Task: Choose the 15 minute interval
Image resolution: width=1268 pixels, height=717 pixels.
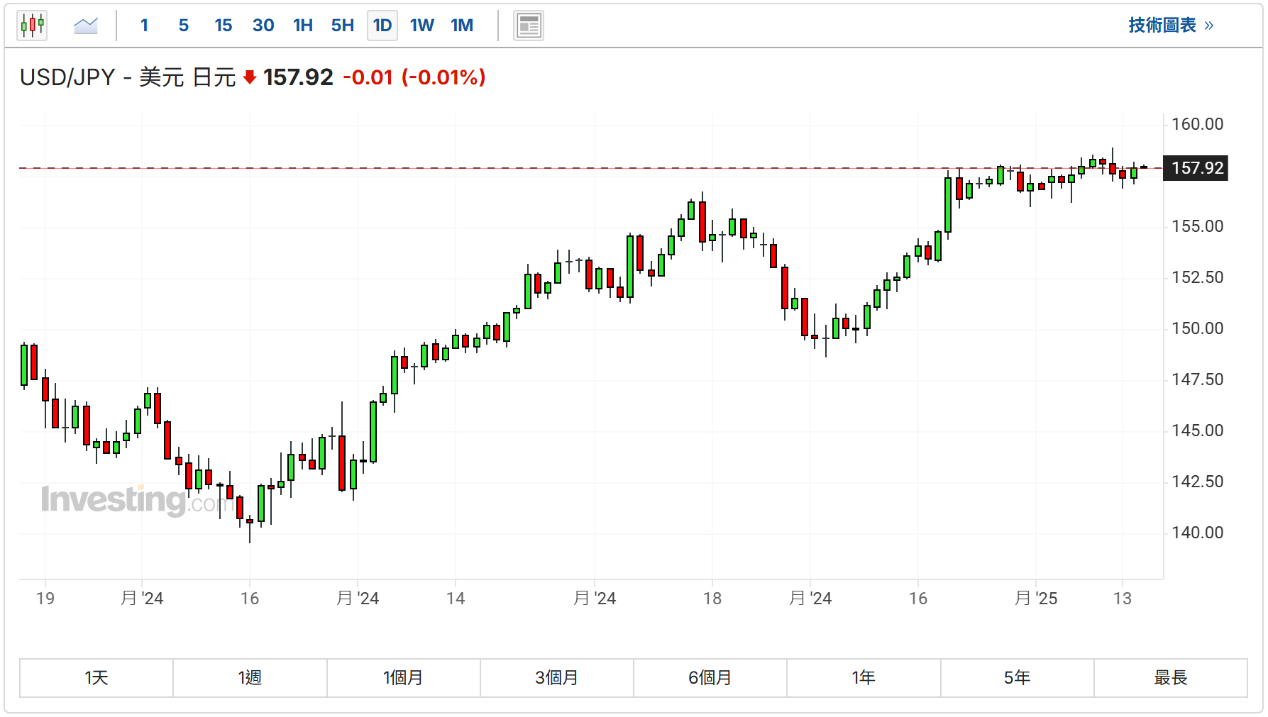Action: 223,25
